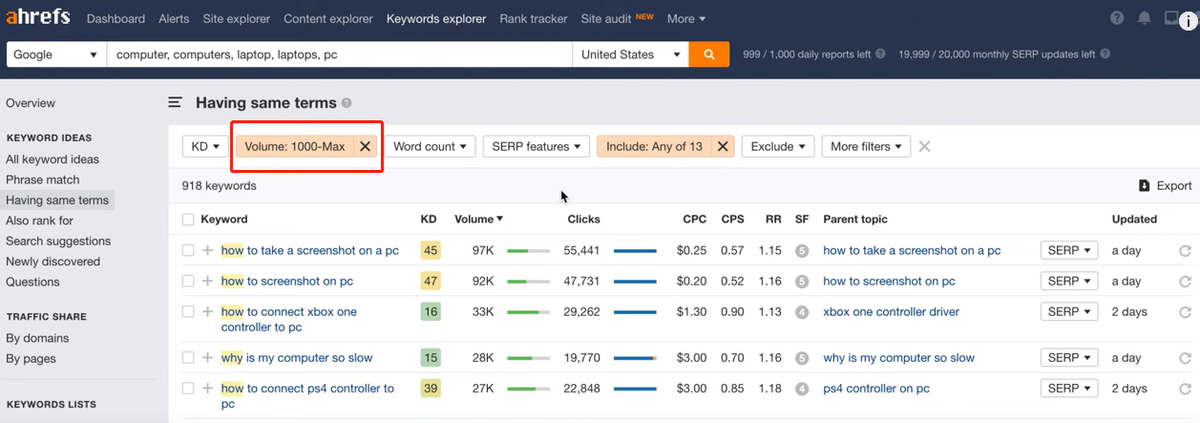This screenshot has height=423, width=1200.
Task: Open parent topic 'xbox one controller driver' link
Action: (891, 312)
